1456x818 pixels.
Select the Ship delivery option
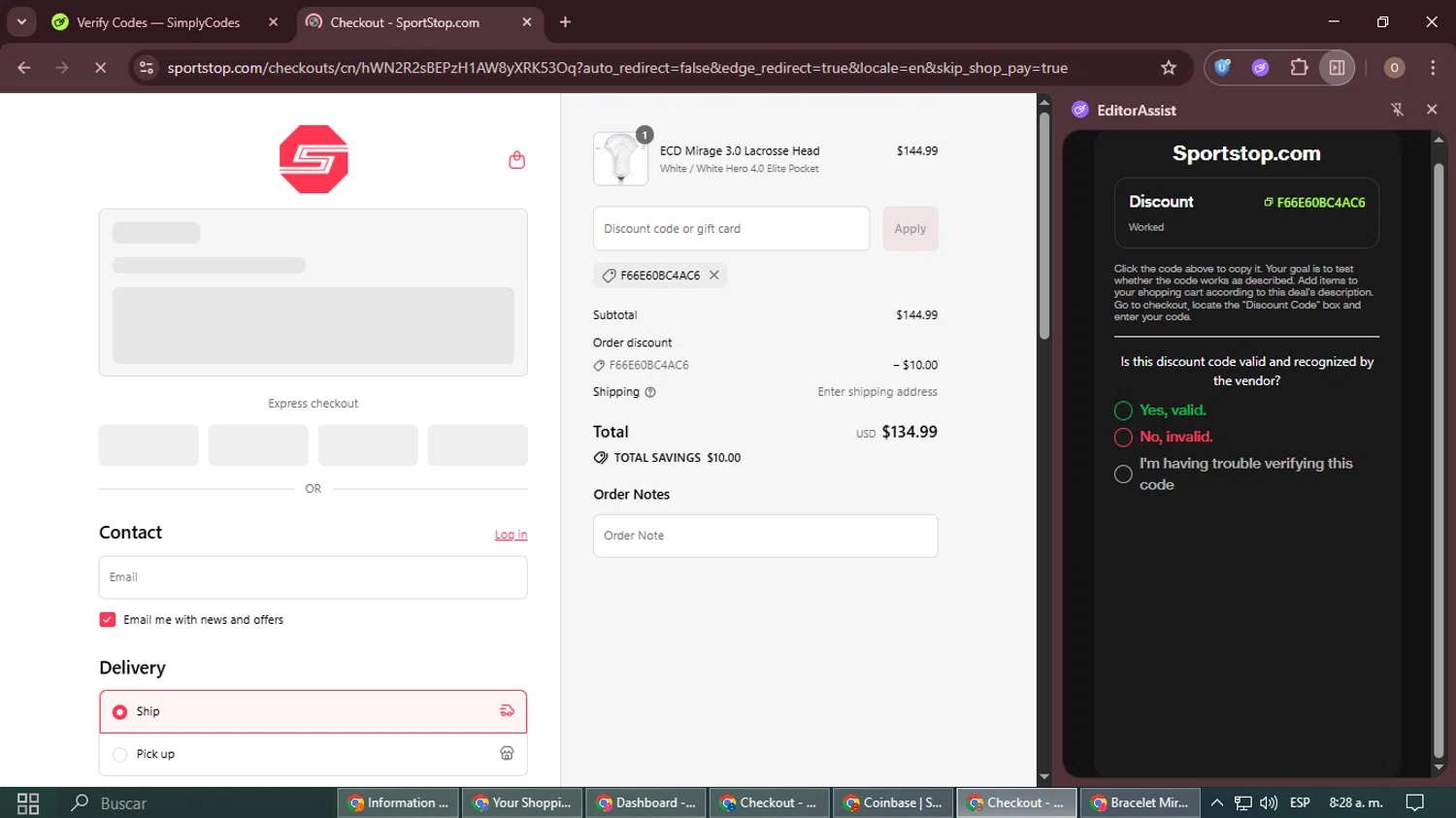click(313, 711)
